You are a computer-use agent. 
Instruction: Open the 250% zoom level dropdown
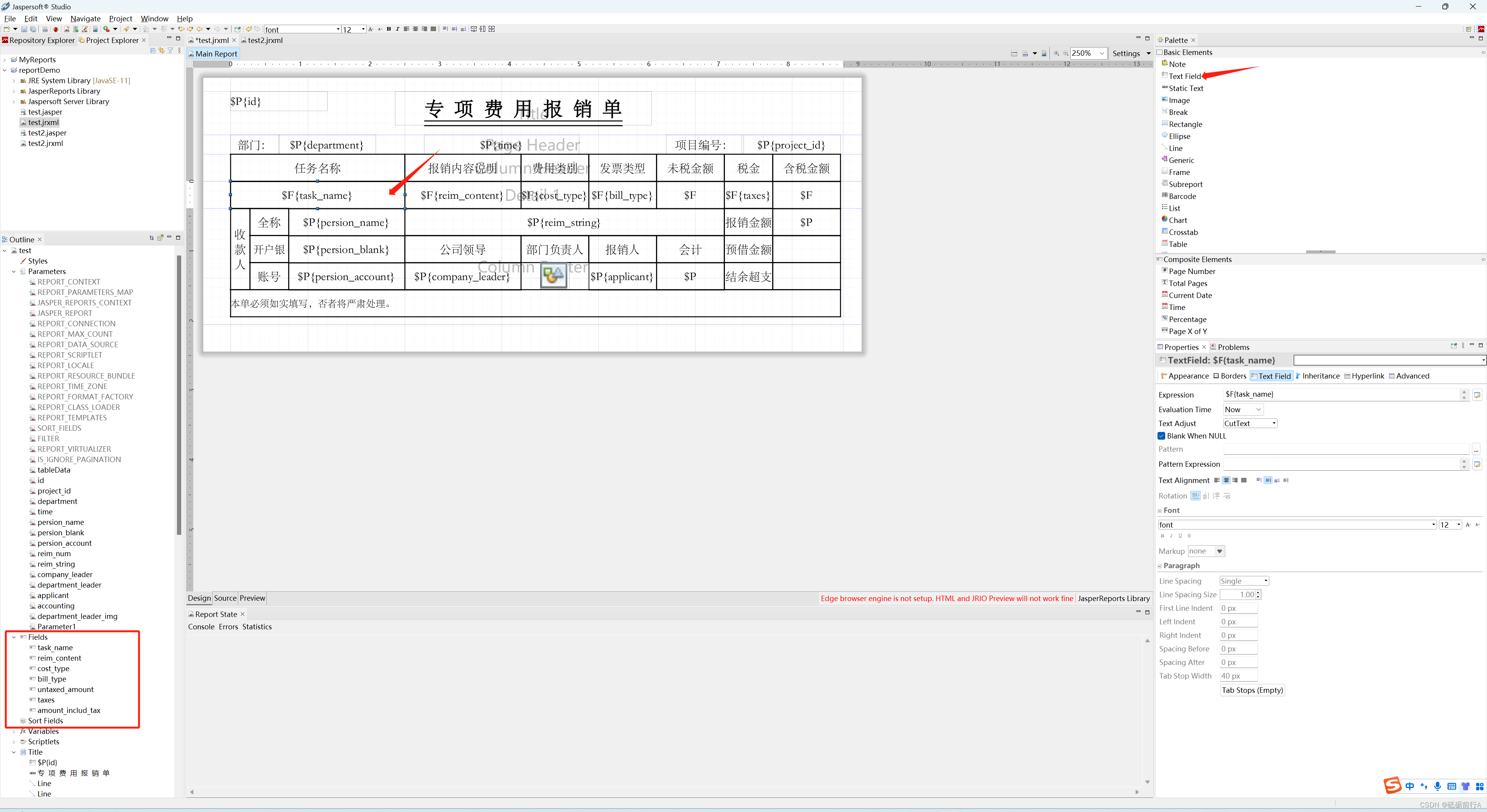pyautogui.click(x=1102, y=53)
